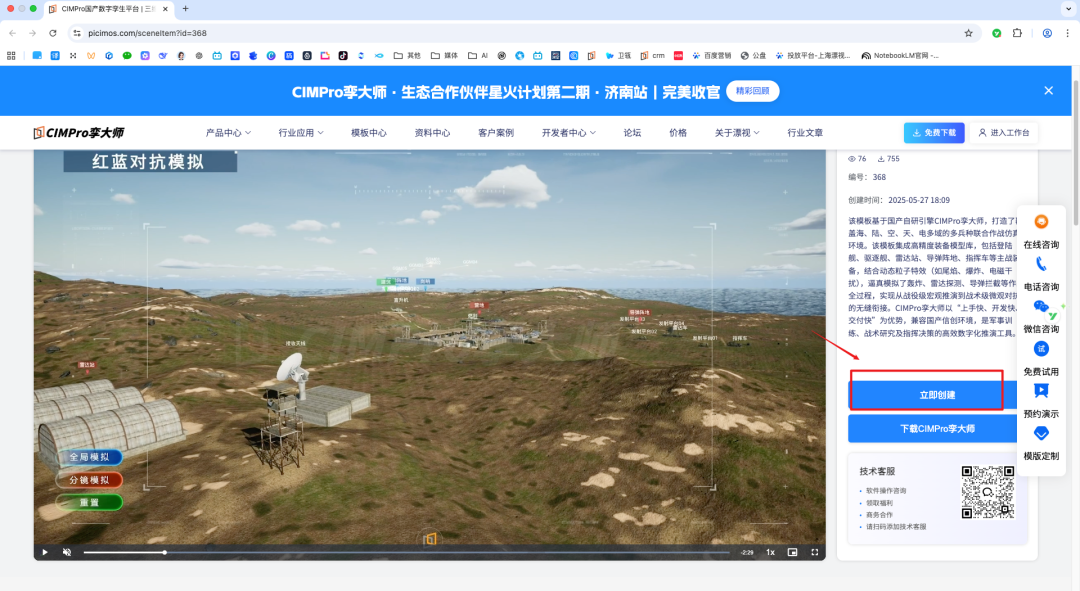Open the 媒体 bookmarks folder
The width and height of the screenshot is (1080, 591).
click(444, 56)
